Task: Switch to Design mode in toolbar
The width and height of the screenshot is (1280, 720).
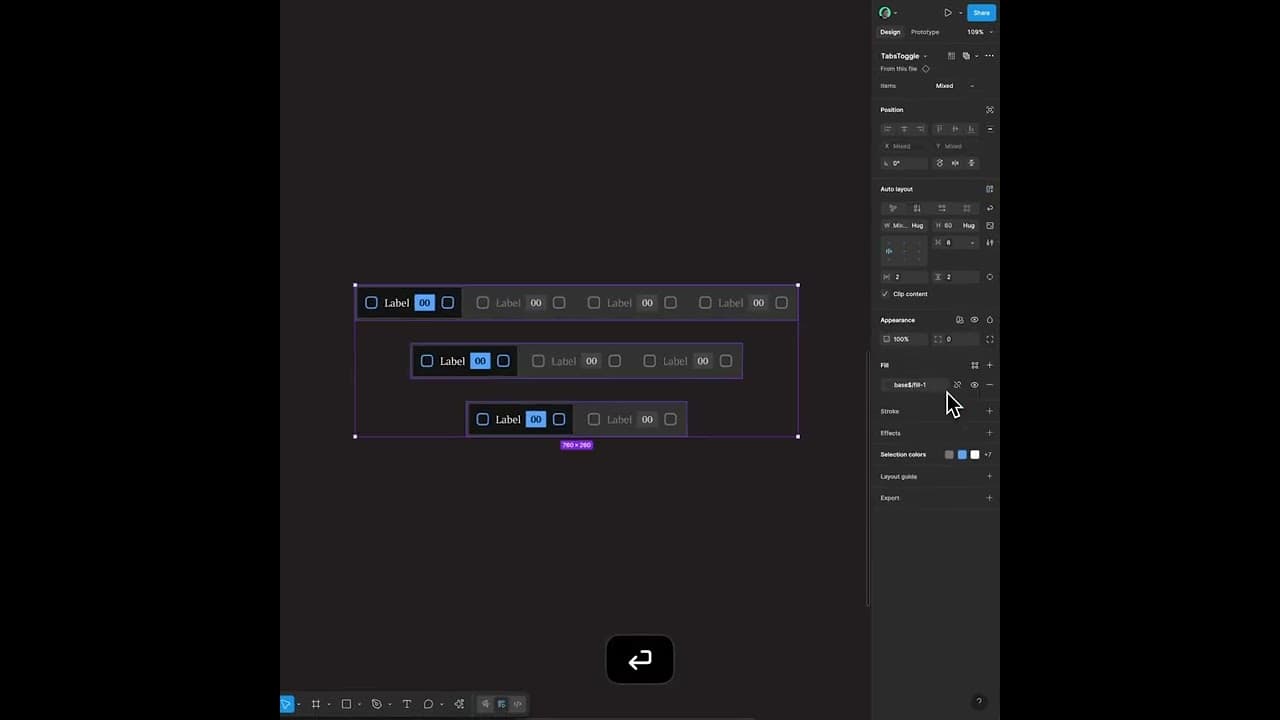Action: tap(502, 704)
